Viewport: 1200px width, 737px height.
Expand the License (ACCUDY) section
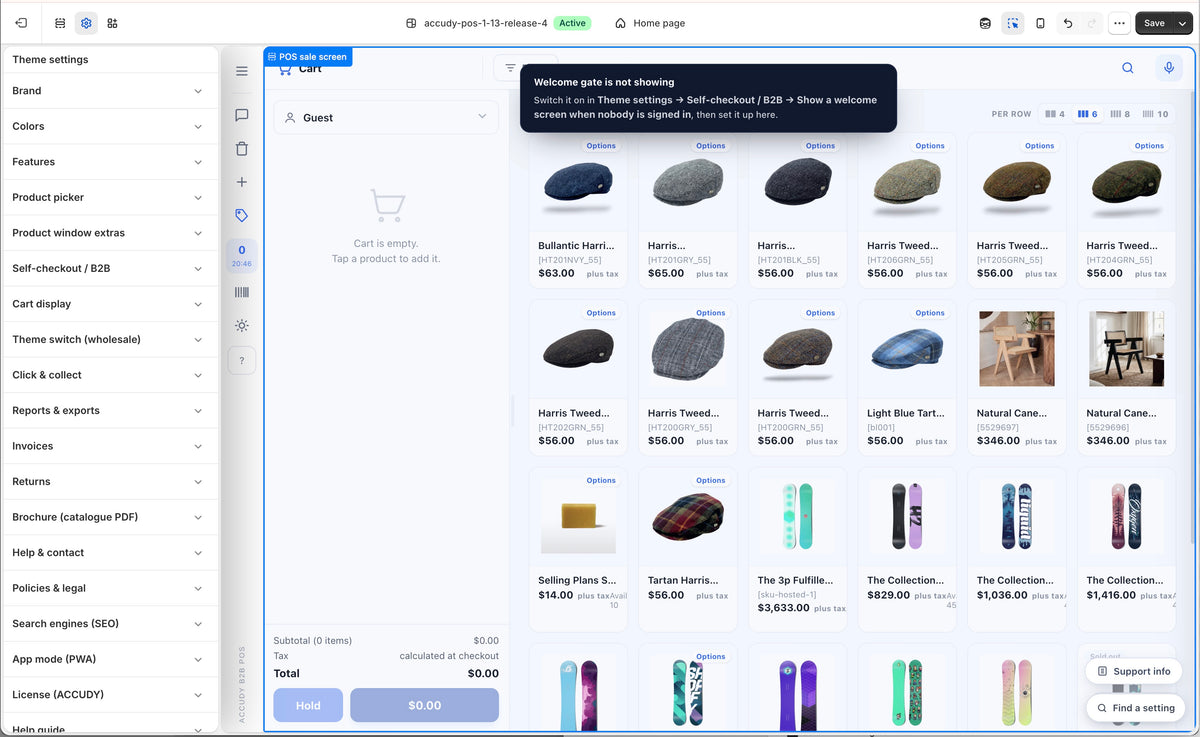[108, 694]
